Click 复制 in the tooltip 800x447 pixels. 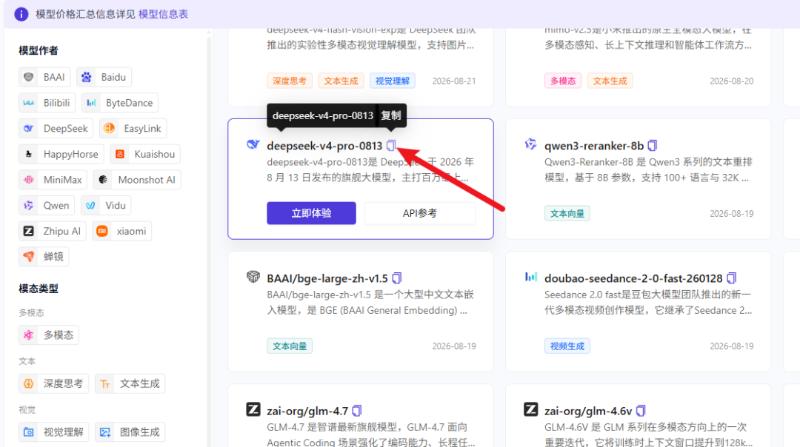tap(391, 115)
